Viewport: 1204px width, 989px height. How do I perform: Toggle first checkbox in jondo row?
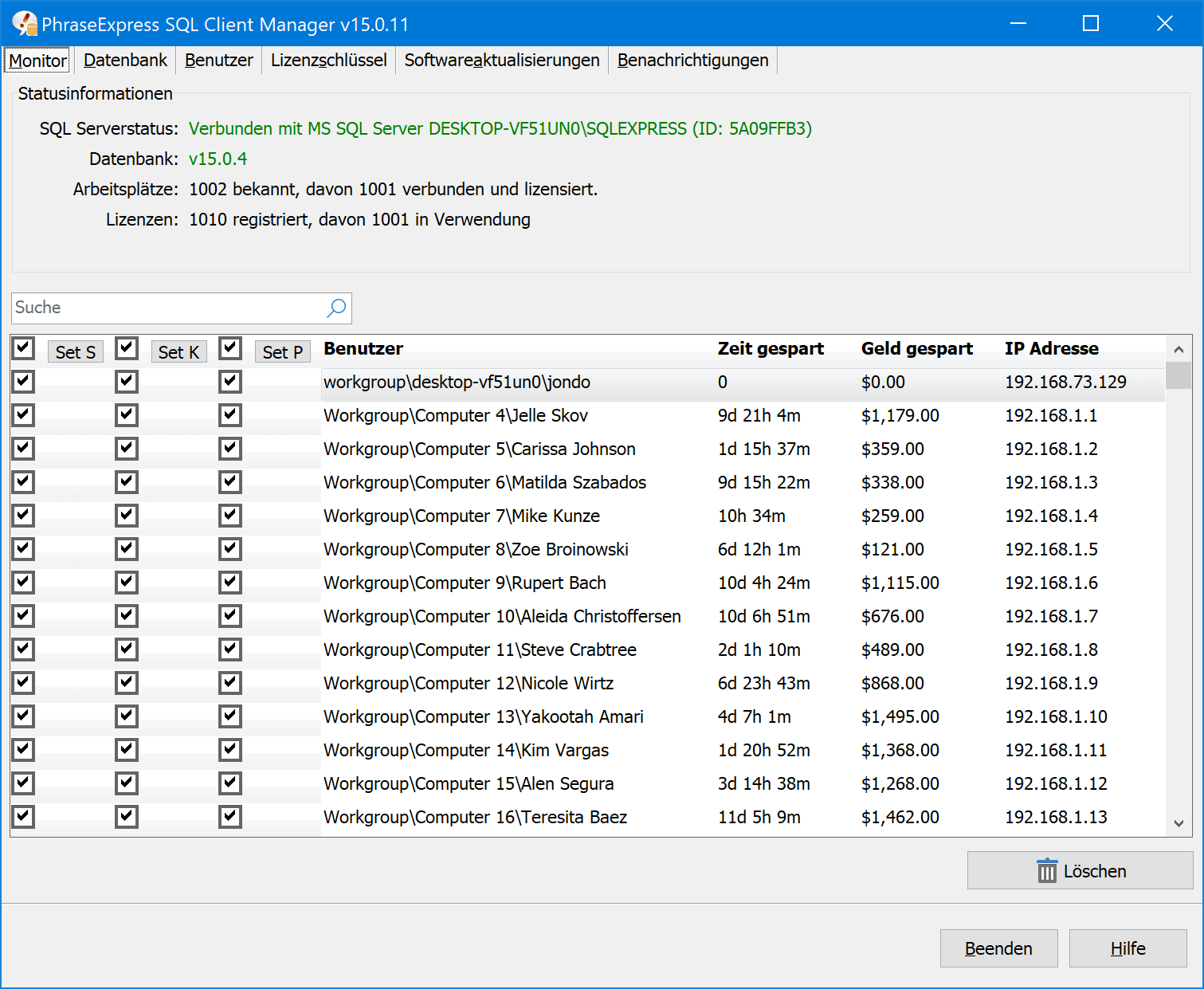tap(23, 382)
